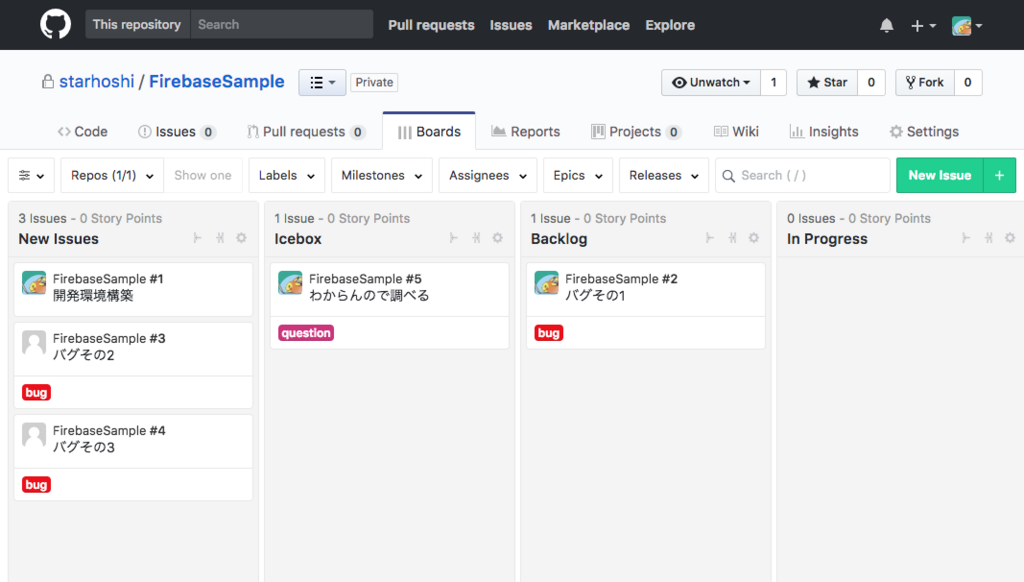
Task: Switch to the Code tab
Action: [82, 131]
